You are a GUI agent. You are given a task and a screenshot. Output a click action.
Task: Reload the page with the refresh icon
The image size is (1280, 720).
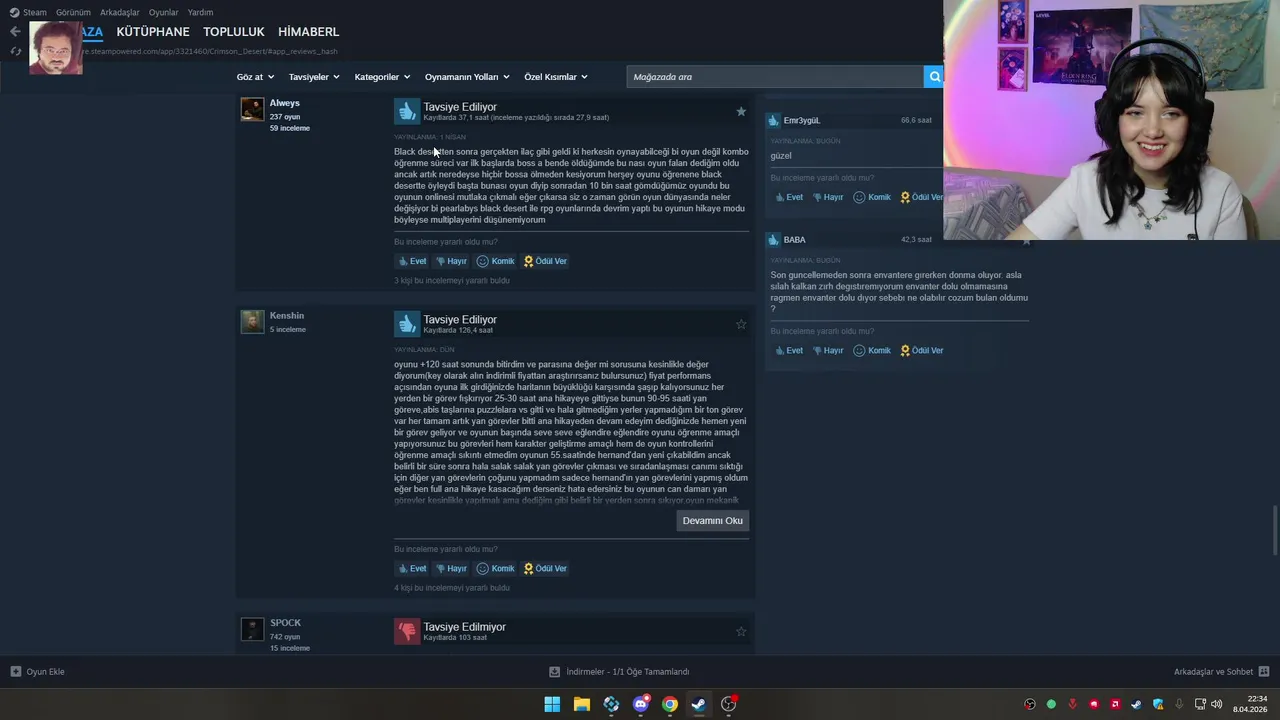15,51
